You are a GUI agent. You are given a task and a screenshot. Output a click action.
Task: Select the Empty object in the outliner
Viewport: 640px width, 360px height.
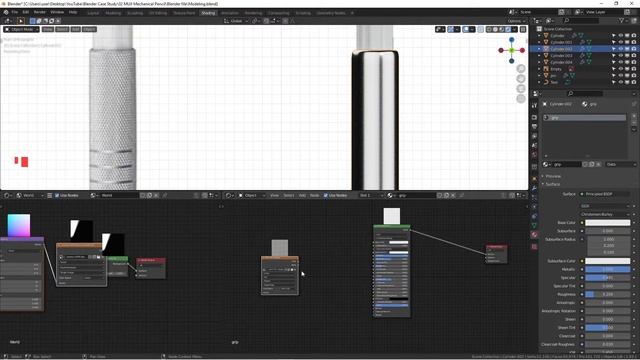[556, 69]
